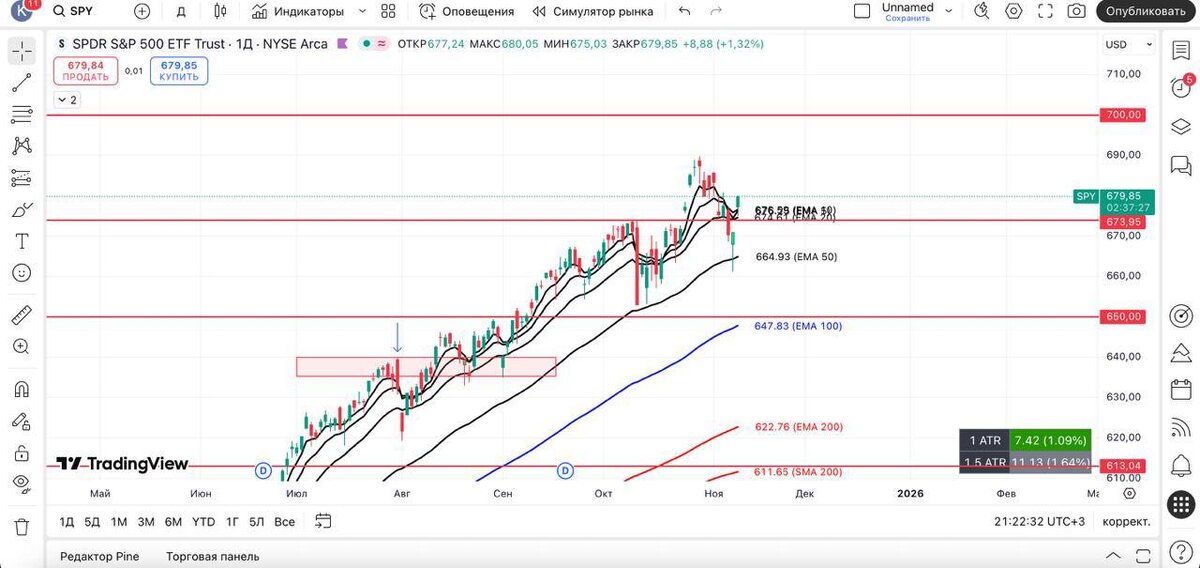This screenshot has width=1200, height=568.
Task: Add symbol to compare with plus
Action: coord(142,11)
